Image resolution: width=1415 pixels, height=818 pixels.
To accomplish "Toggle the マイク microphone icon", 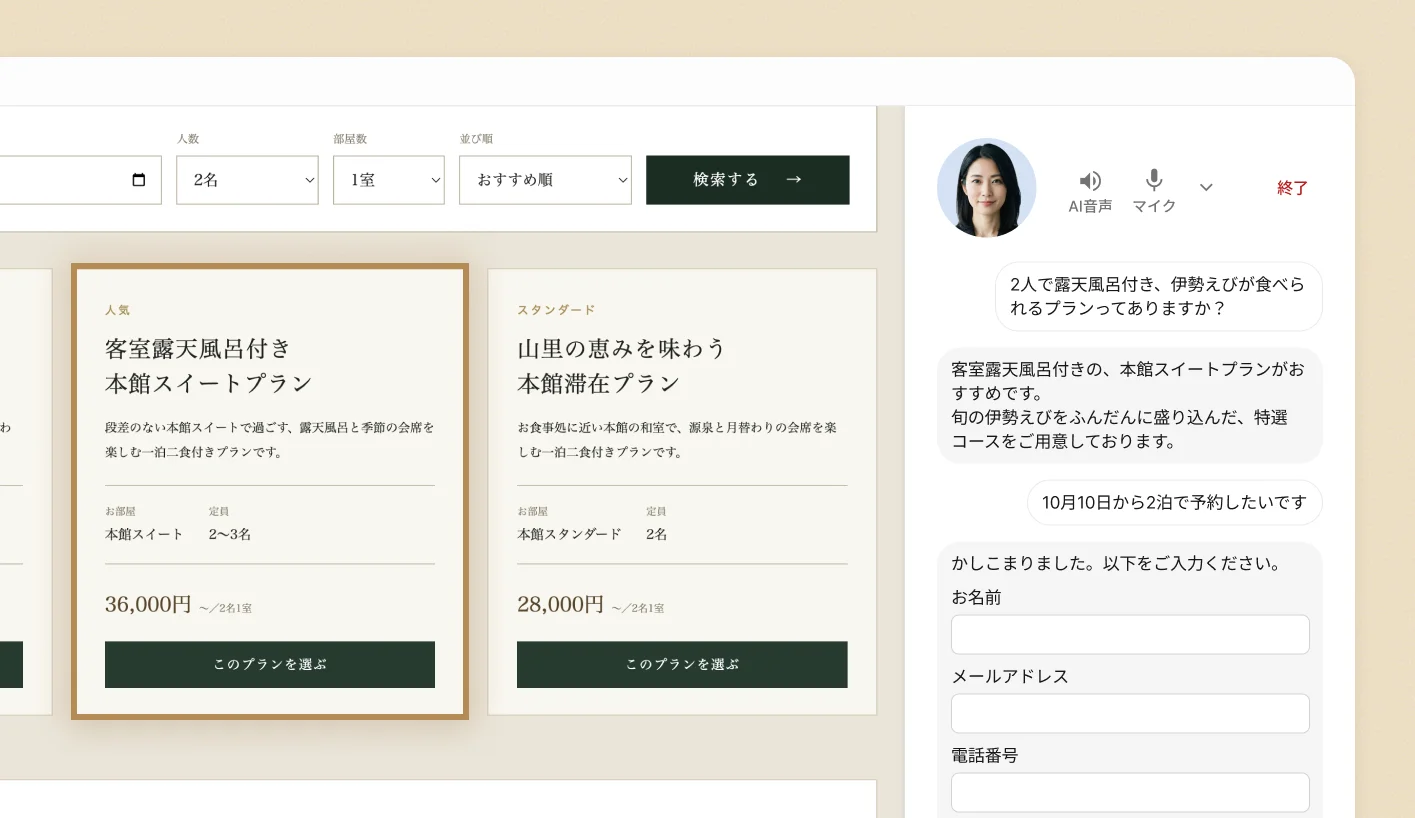I will coord(1154,180).
